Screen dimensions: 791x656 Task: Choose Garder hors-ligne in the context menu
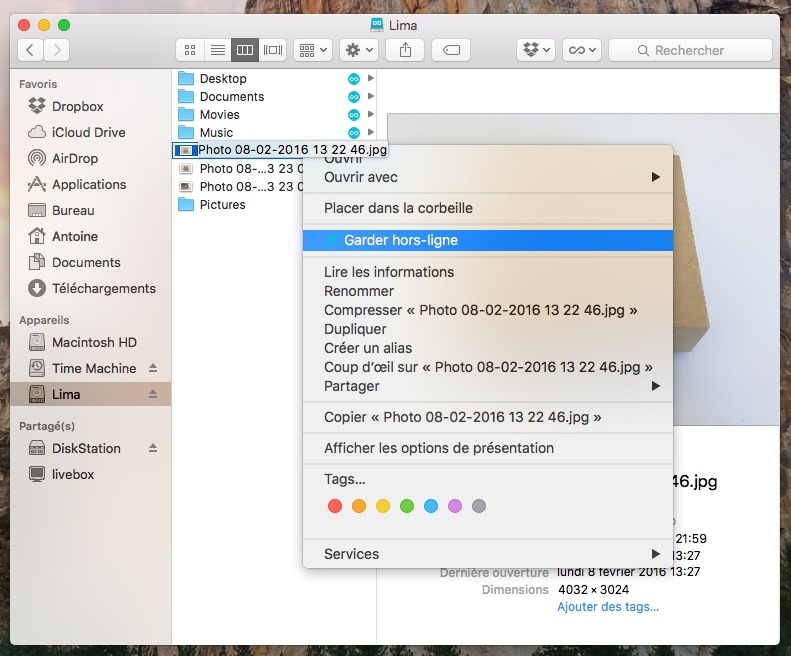[x=488, y=240]
